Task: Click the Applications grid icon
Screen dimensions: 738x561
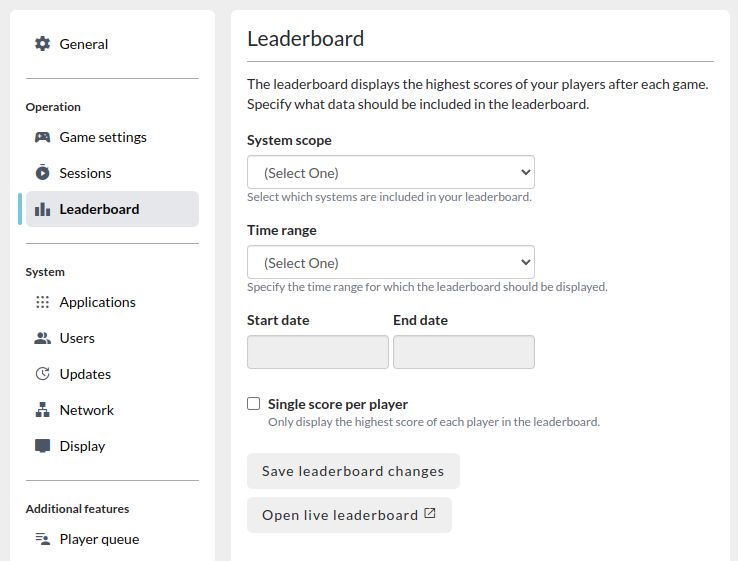Action: point(42,302)
